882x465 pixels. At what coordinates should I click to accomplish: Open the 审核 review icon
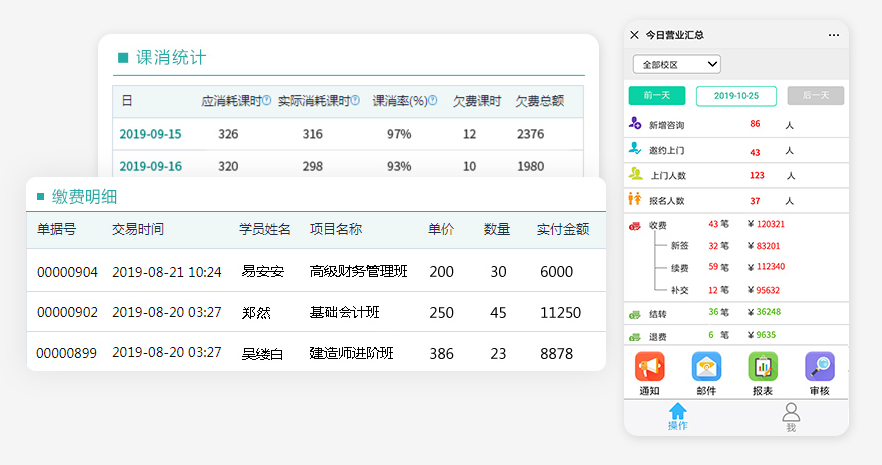point(820,367)
